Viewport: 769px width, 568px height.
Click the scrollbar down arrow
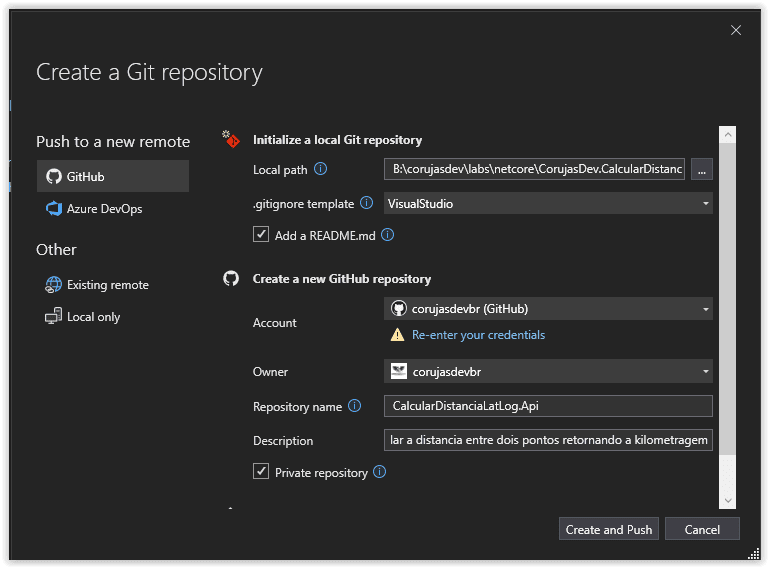[728, 500]
